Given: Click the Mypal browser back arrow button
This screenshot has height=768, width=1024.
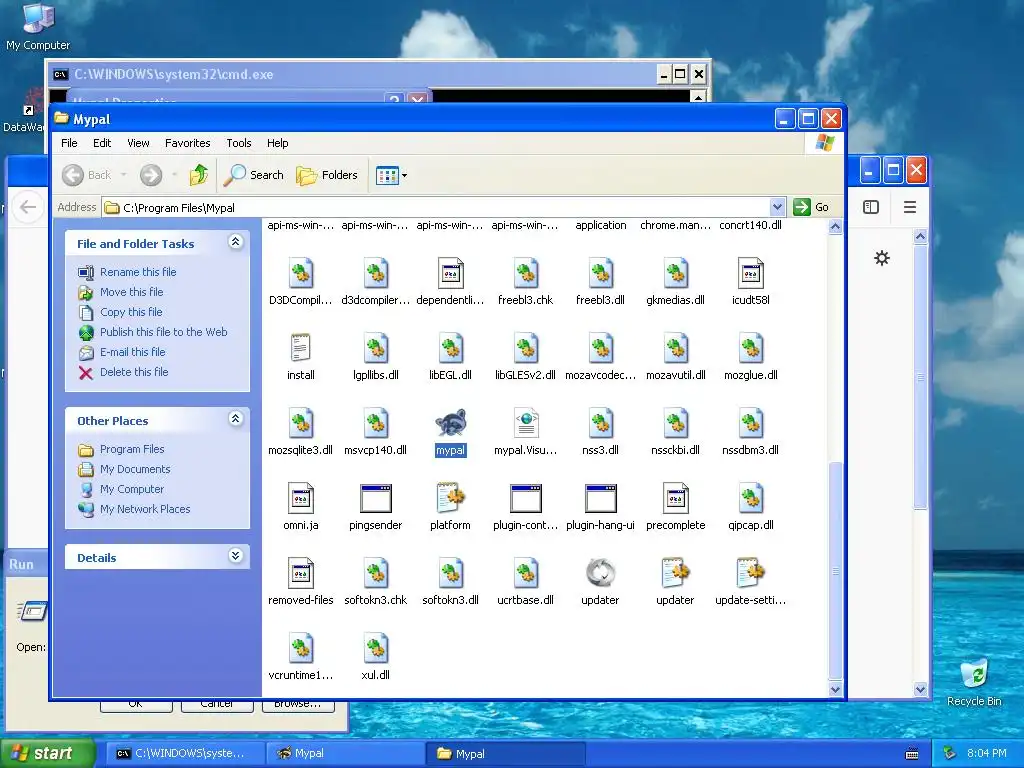Looking at the screenshot, I should (27, 207).
